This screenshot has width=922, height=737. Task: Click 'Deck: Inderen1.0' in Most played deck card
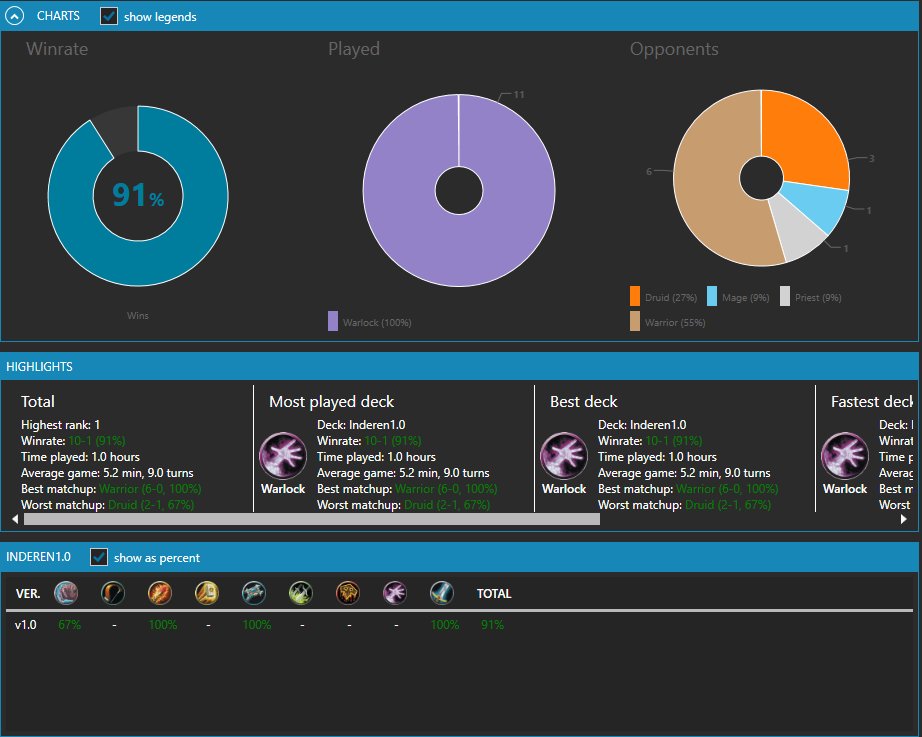(361, 425)
